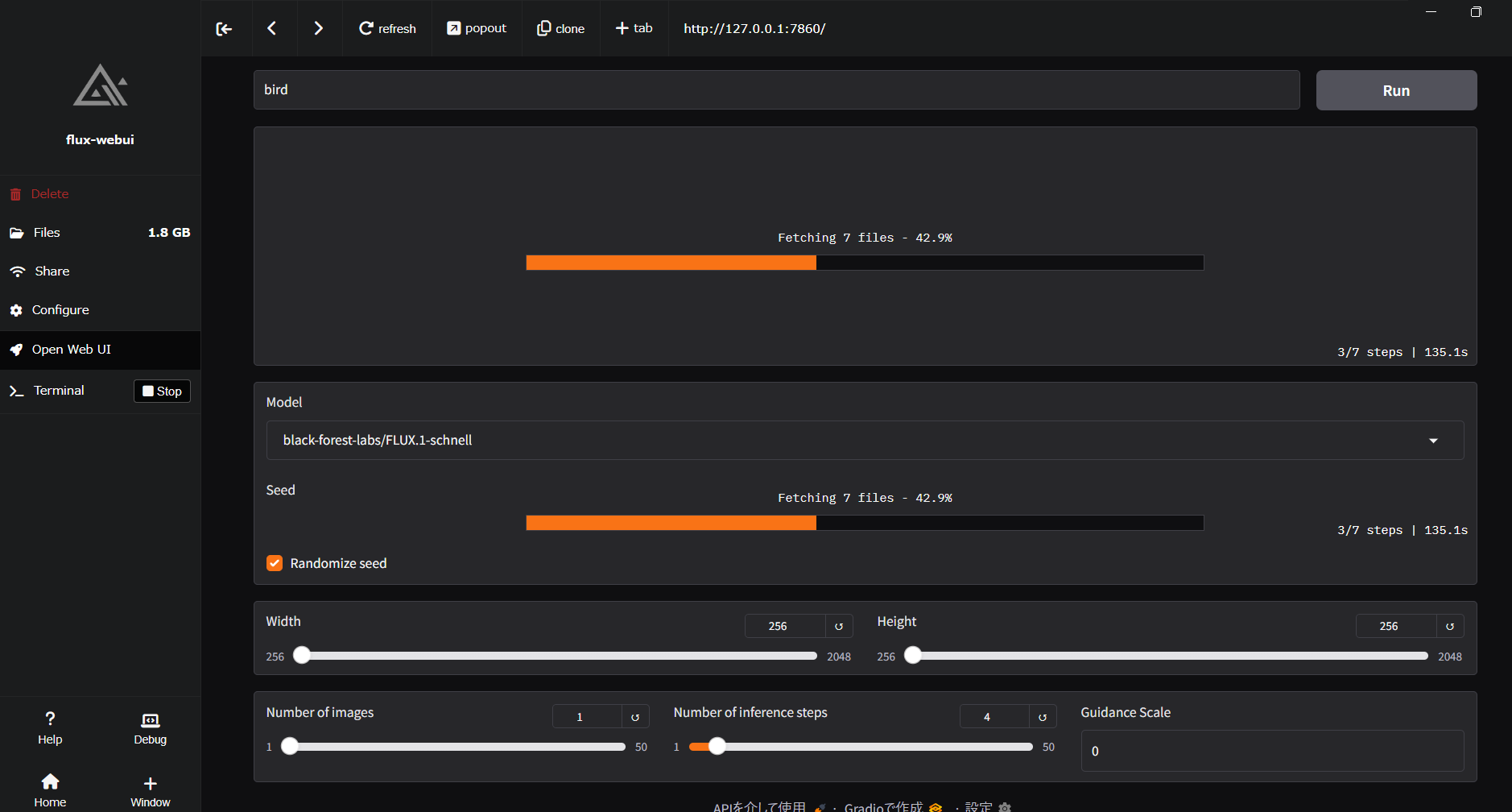Click the Run button
This screenshot has height=812, width=1512.
(x=1396, y=90)
